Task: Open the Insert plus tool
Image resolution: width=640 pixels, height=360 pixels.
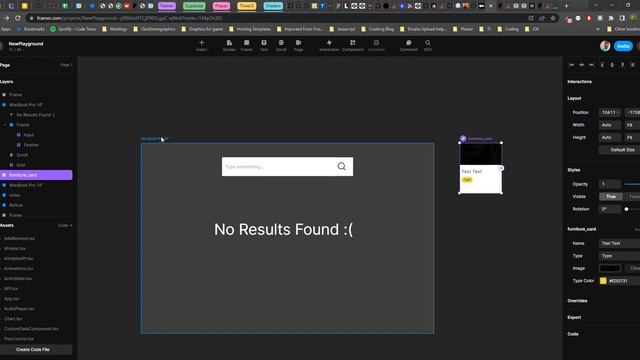Action: (201, 45)
